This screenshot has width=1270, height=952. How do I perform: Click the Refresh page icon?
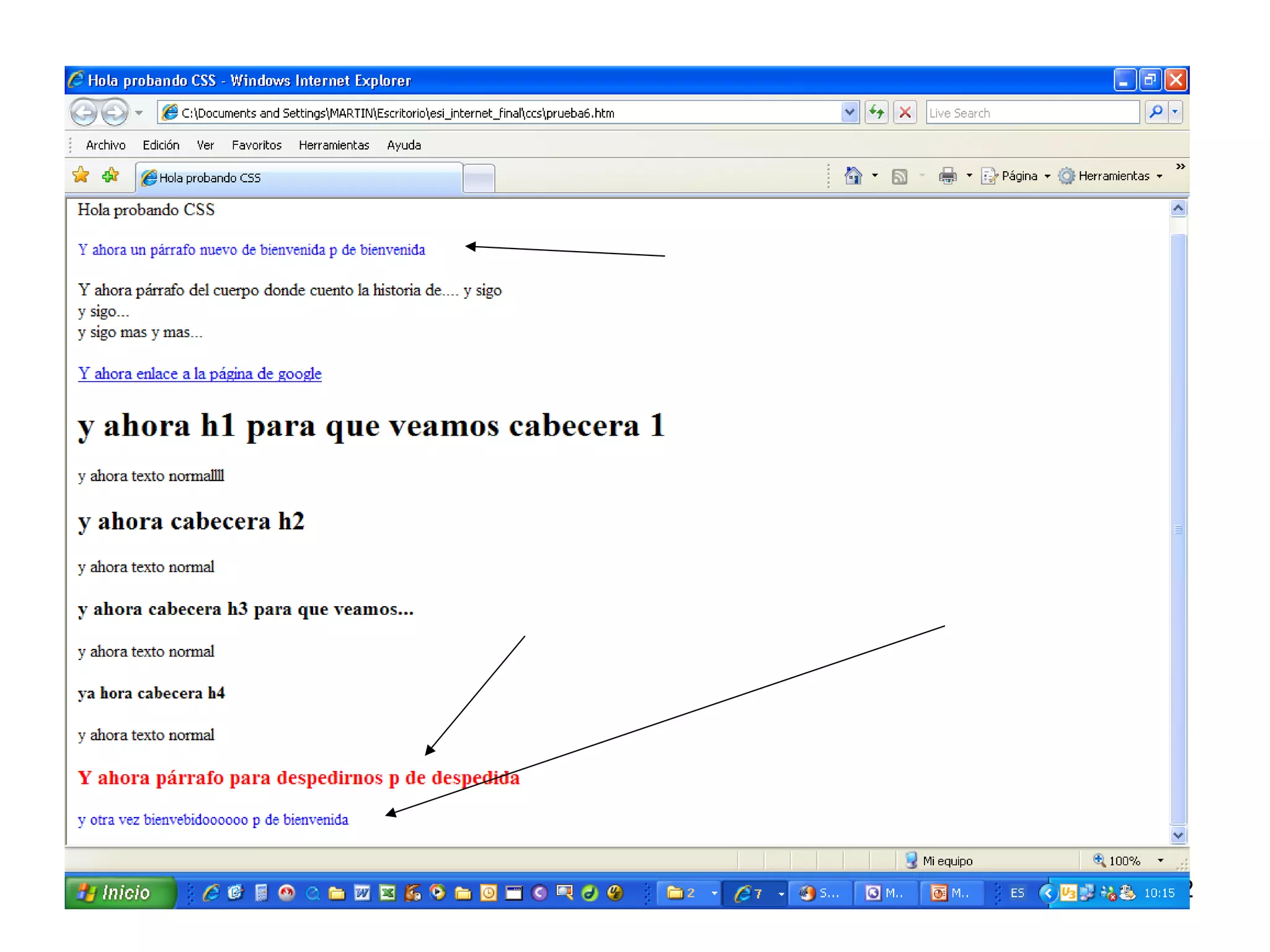click(x=876, y=112)
